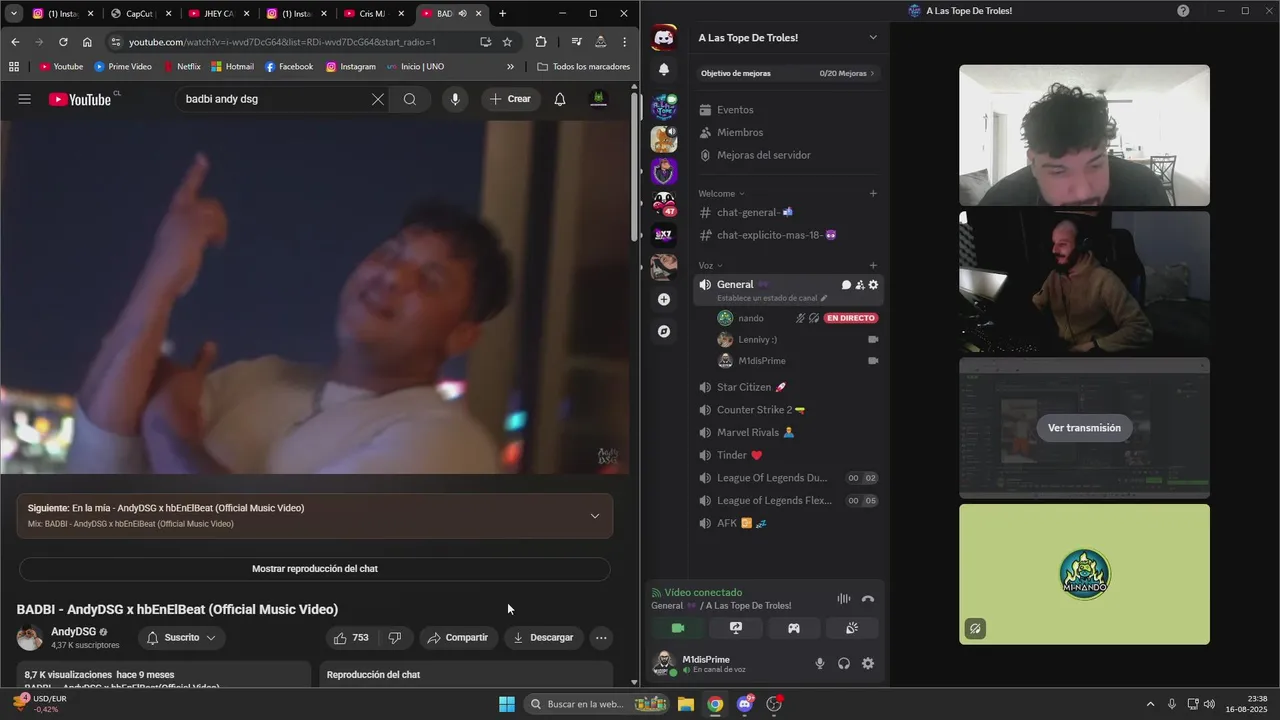Open General voice channel chat bubble
The height and width of the screenshot is (720, 1280).
(x=846, y=285)
